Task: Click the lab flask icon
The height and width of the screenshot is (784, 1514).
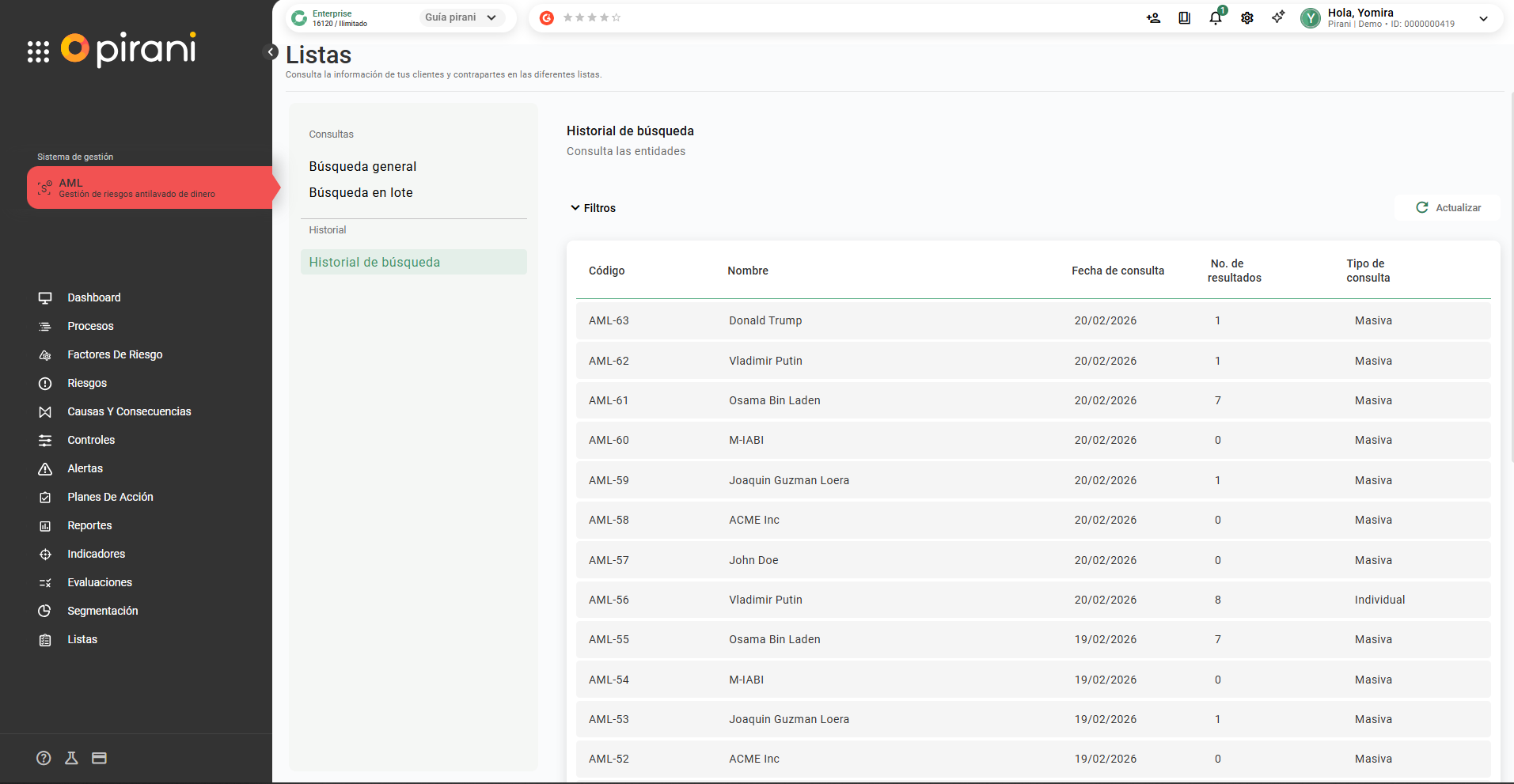Action: point(71,758)
